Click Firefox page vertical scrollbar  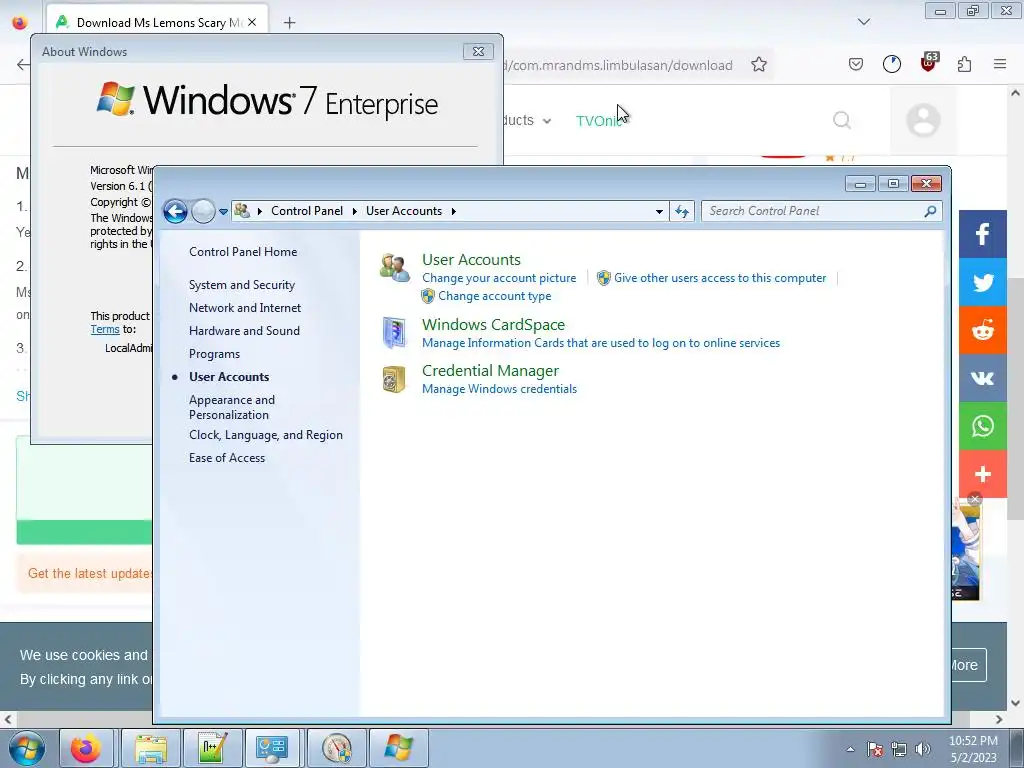pyautogui.click(x=1015, y=398)
